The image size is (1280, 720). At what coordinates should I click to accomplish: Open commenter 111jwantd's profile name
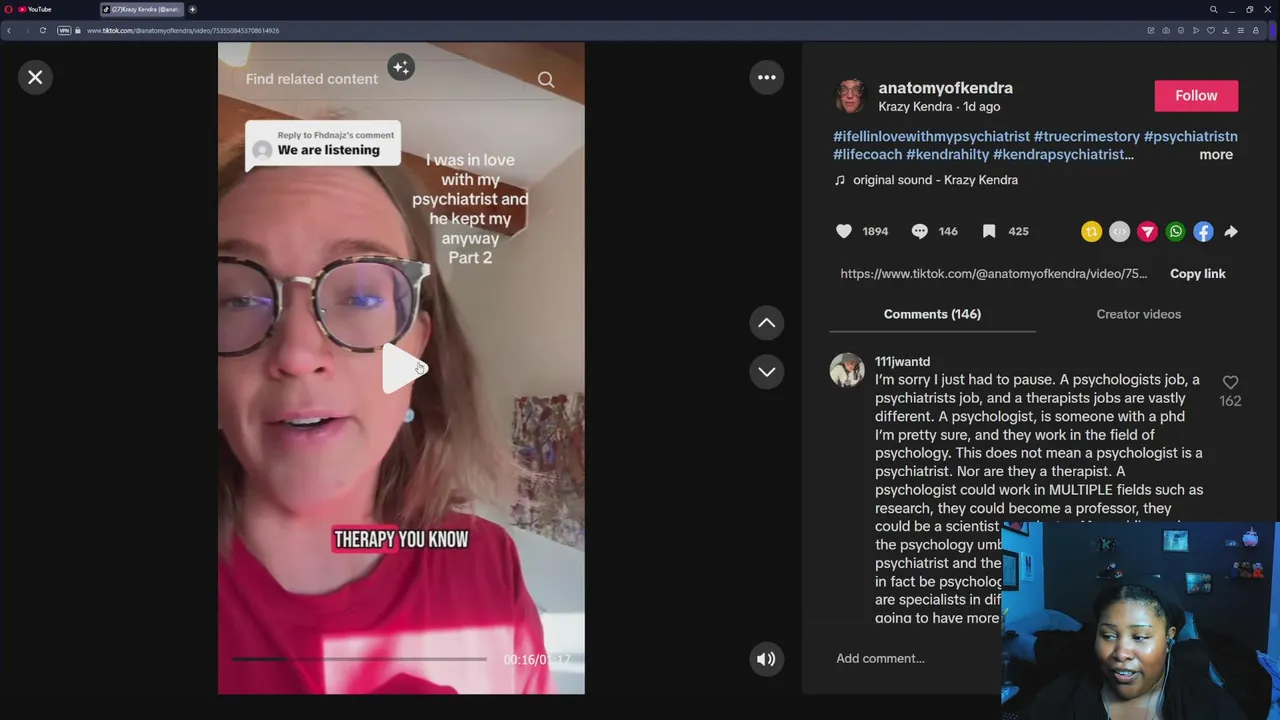pos(902,361)
